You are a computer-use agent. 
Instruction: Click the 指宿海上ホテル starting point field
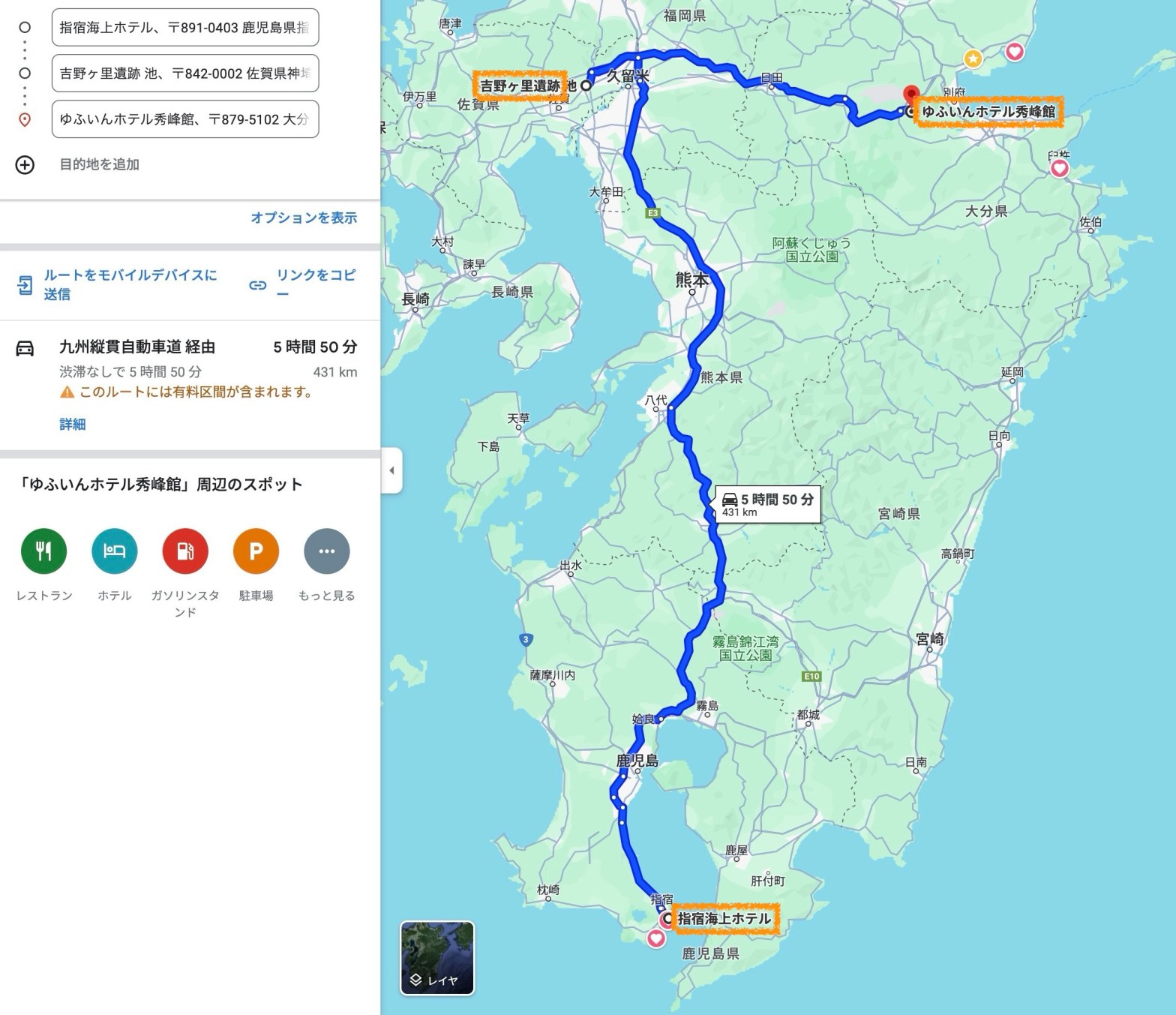[x=185, y=28]
